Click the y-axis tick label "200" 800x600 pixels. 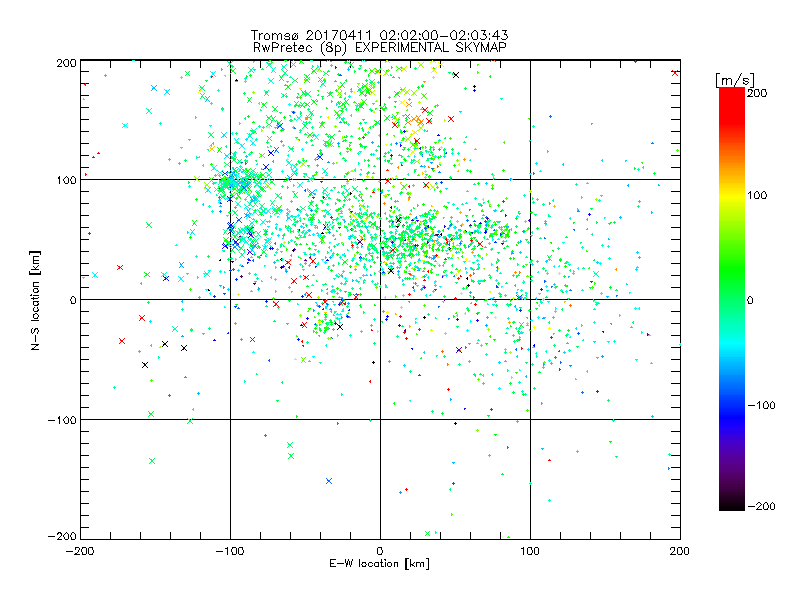click(66, 63)
